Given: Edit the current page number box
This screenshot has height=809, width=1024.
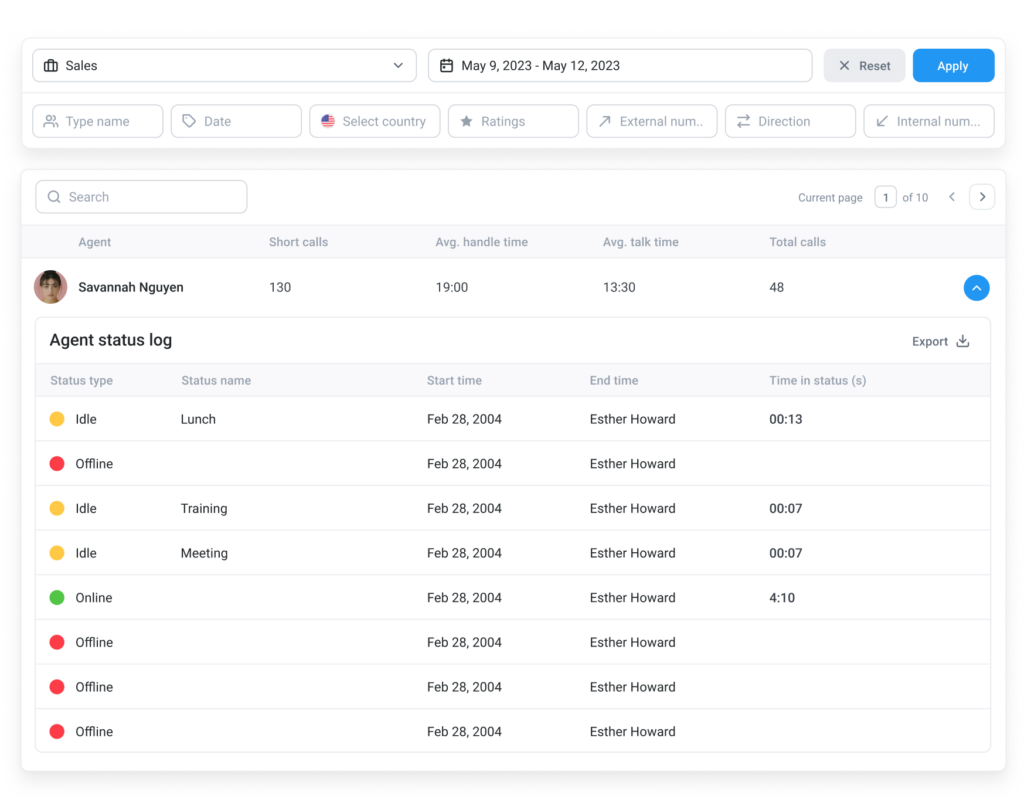Looking at the screenshot, I should 885,197.
